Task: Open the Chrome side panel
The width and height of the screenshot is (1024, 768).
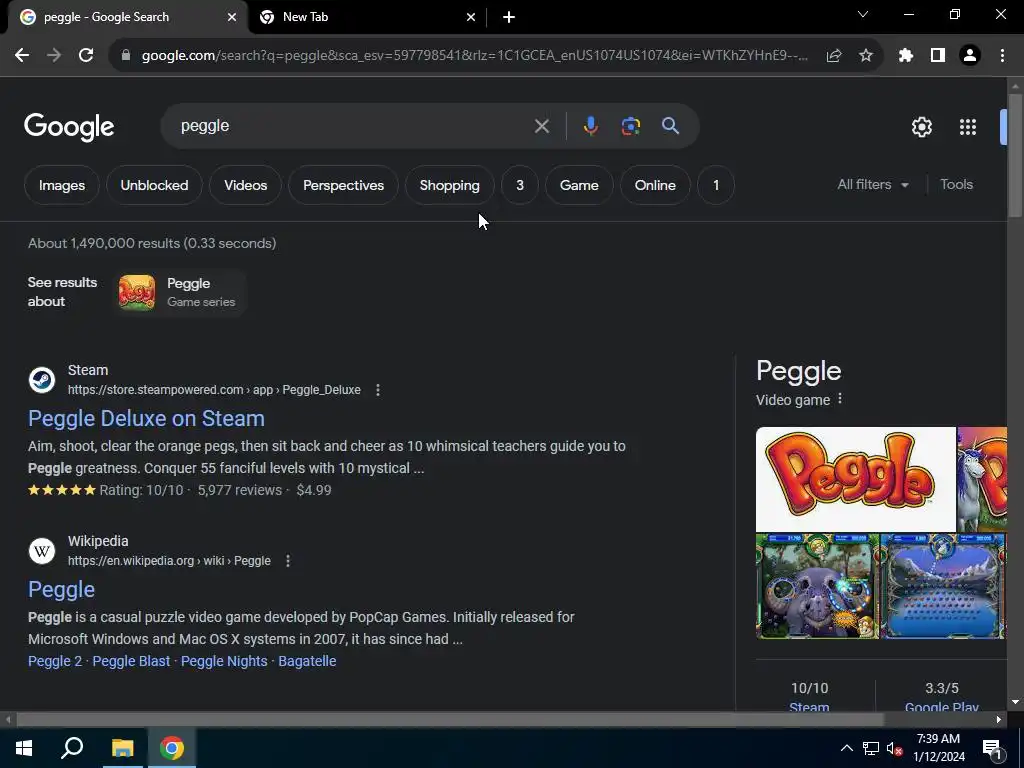Action: click(x=938, y=56)
